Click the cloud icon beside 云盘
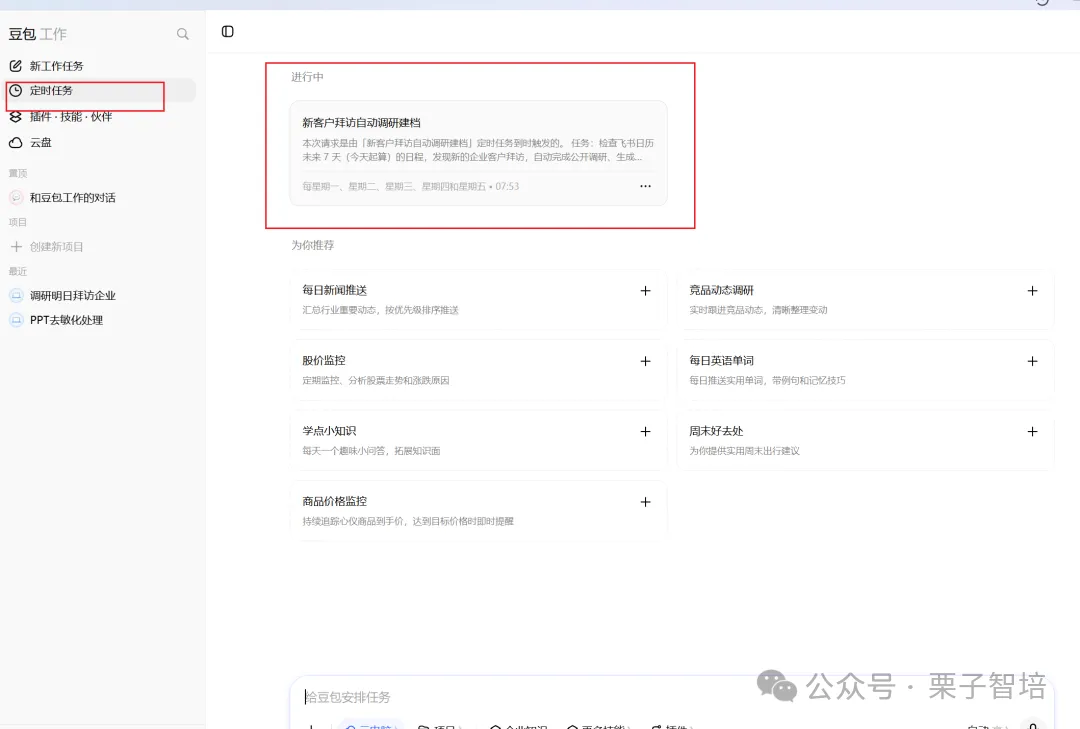The image size is (1080, 729). (15, 143)
